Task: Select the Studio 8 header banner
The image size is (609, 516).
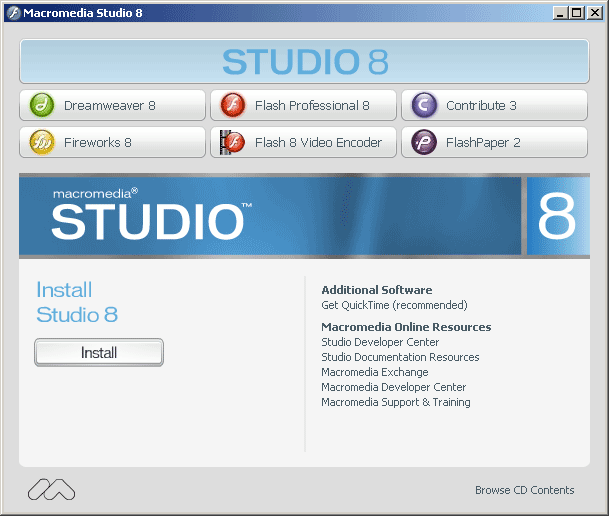Action: (304, 62)
